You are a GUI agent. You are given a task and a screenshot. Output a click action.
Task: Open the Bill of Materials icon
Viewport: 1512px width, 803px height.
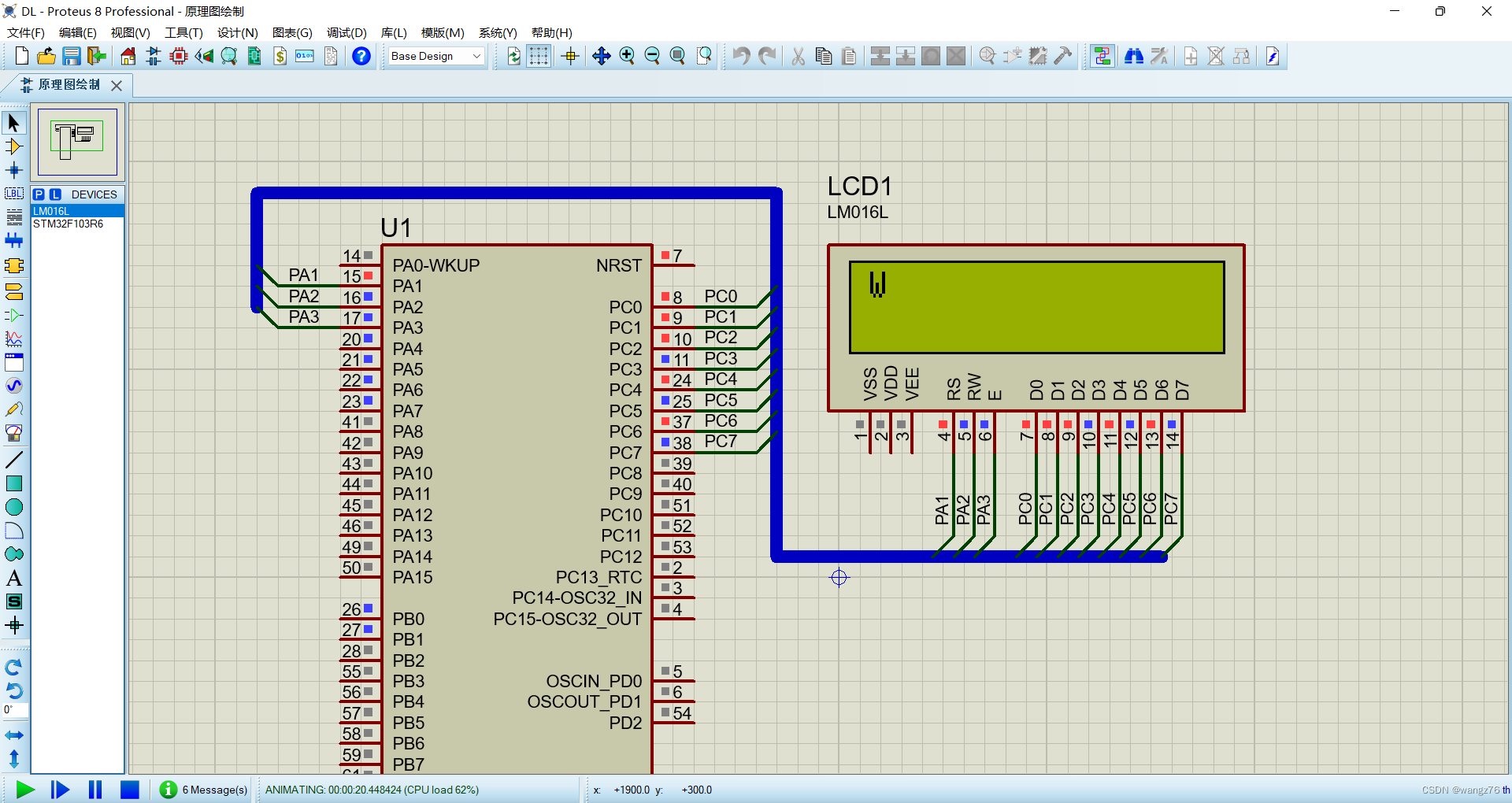point(280,56)
